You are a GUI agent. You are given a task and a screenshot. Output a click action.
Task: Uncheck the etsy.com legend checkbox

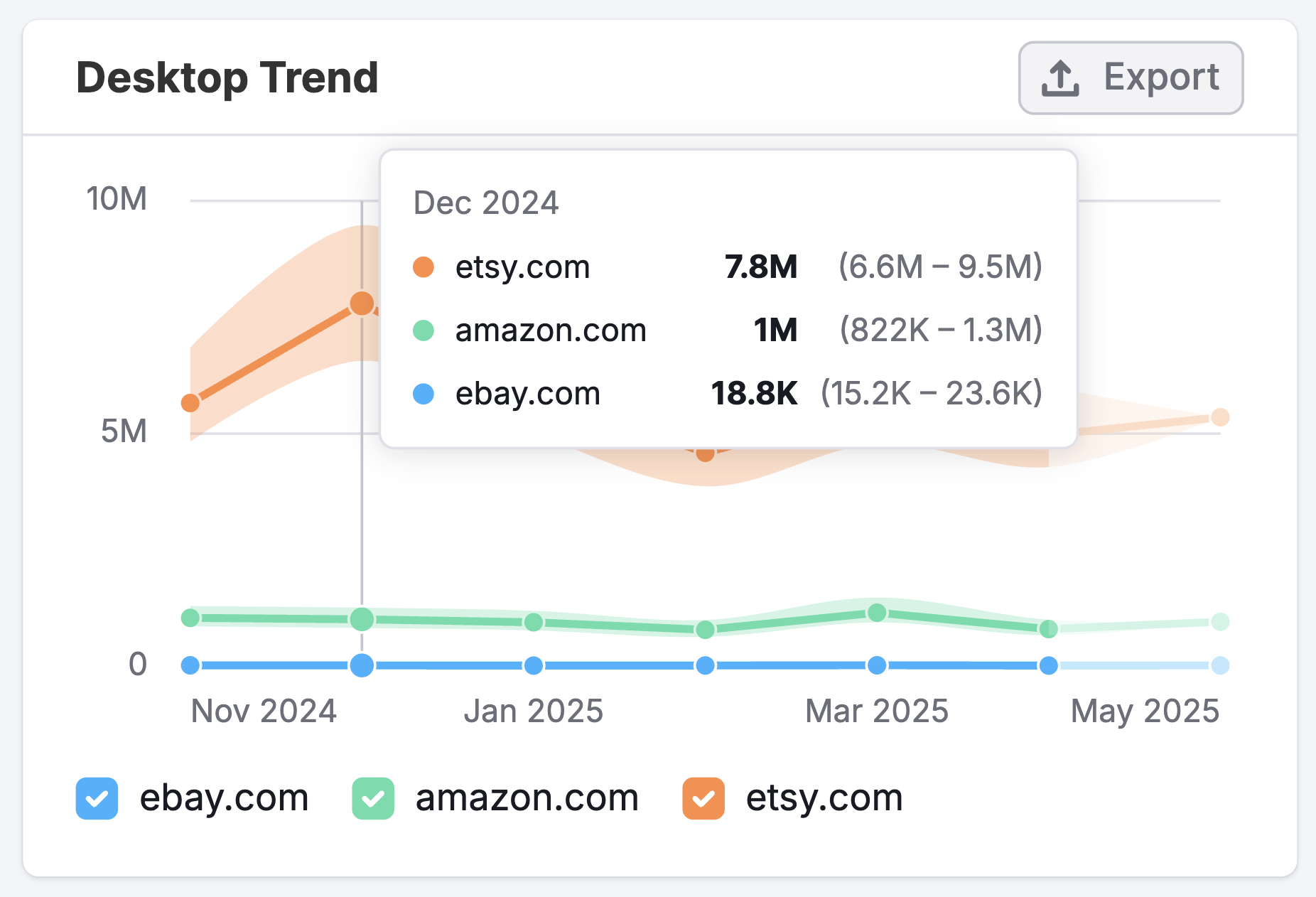pyautogui.click(x=703, y=798)
